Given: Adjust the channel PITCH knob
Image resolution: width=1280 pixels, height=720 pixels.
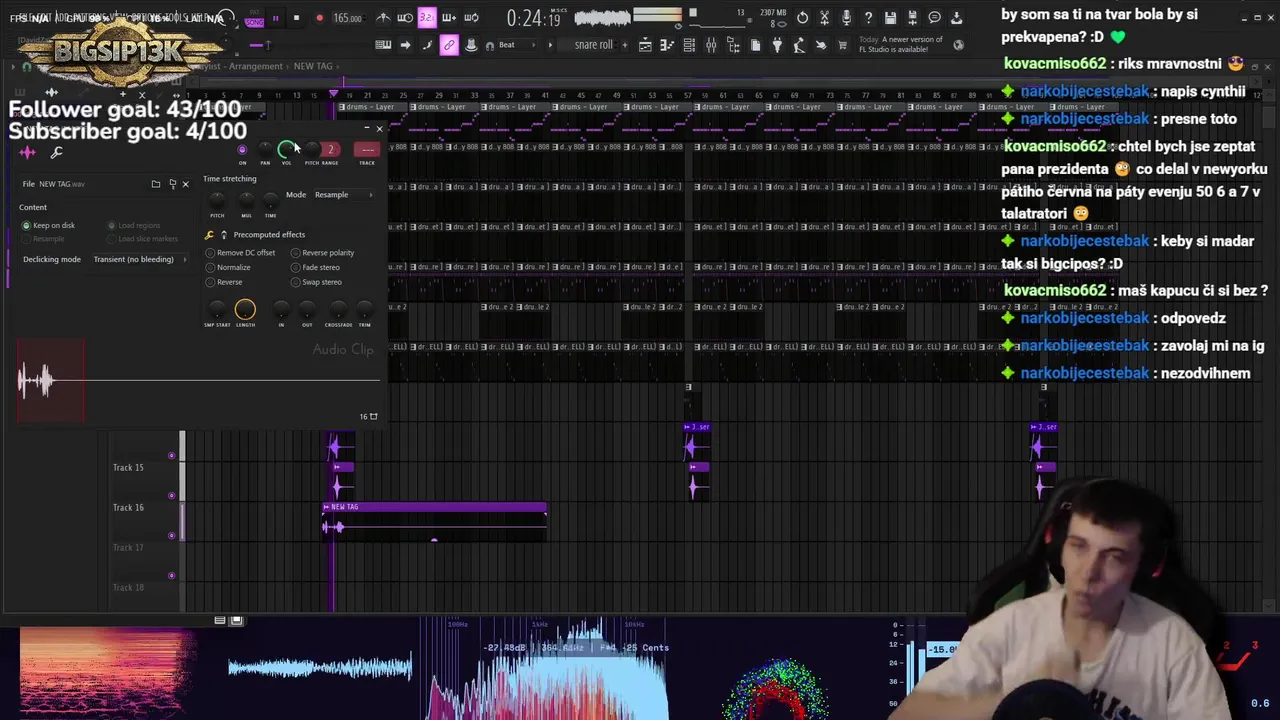Looking at the screenshot, I should pyautogui.click(x=311, y=150).
